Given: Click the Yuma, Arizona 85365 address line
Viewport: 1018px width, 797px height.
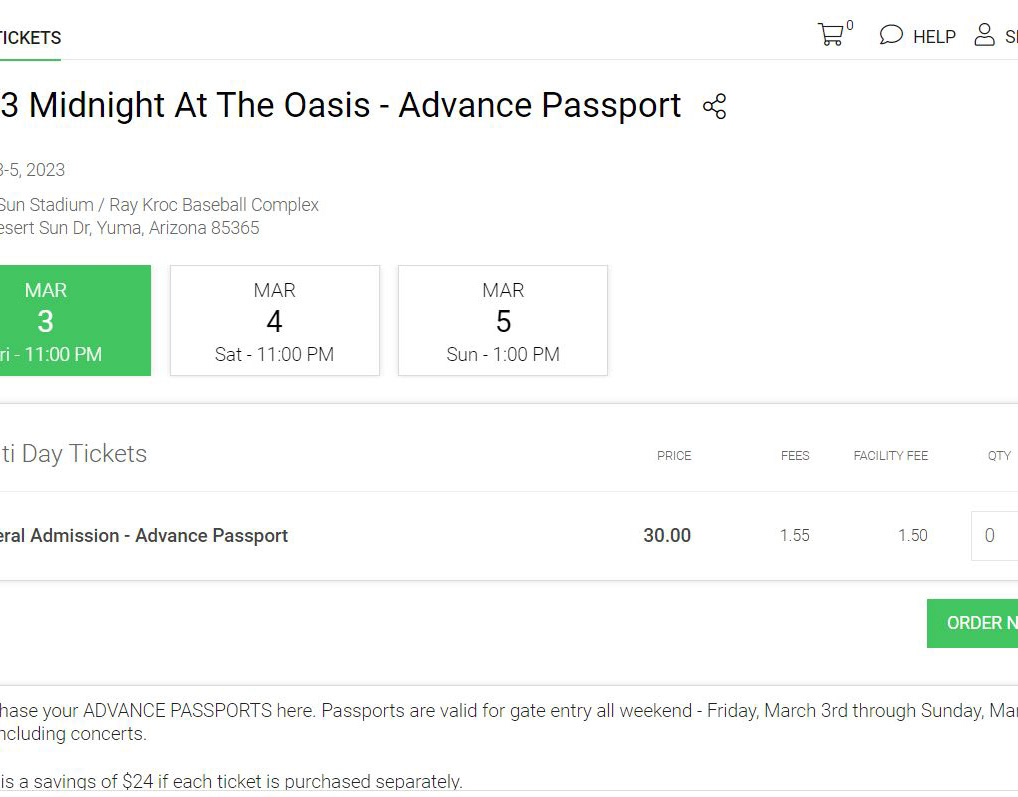Looking at the screenshot, I should click(130, 228).
